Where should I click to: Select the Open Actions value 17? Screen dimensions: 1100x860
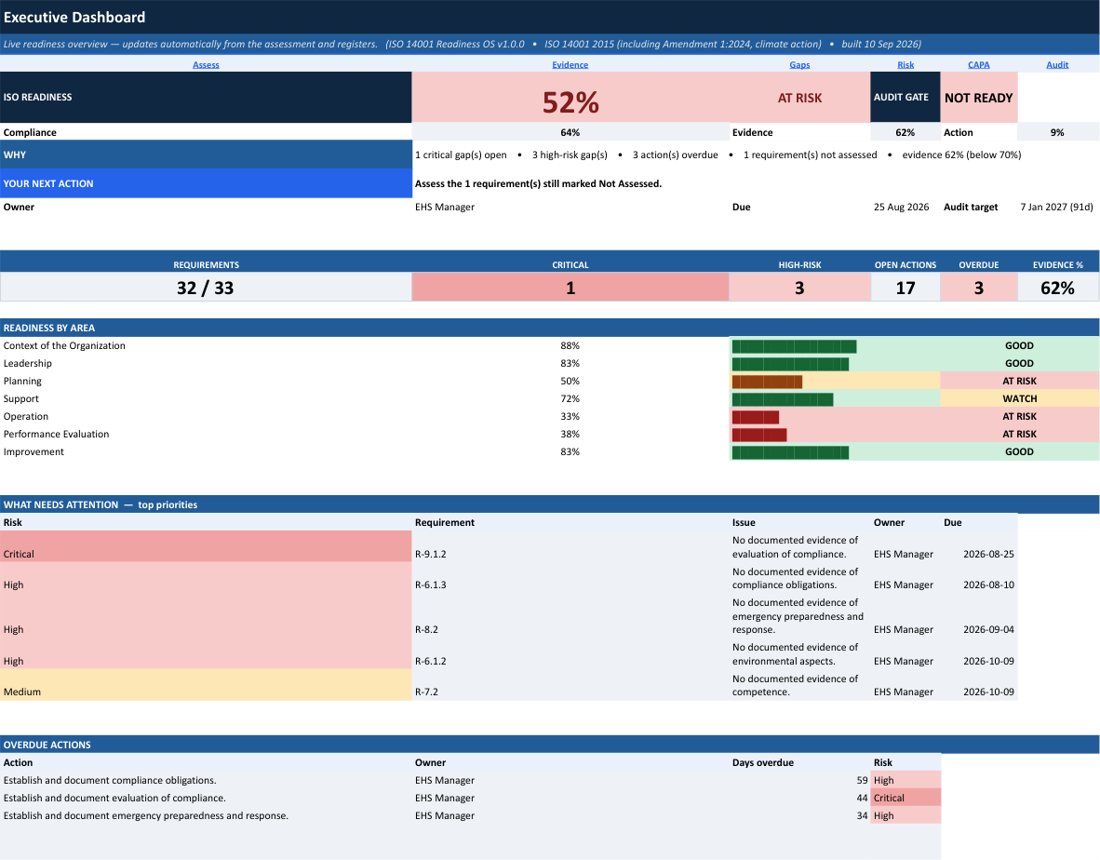click(905, 288)
